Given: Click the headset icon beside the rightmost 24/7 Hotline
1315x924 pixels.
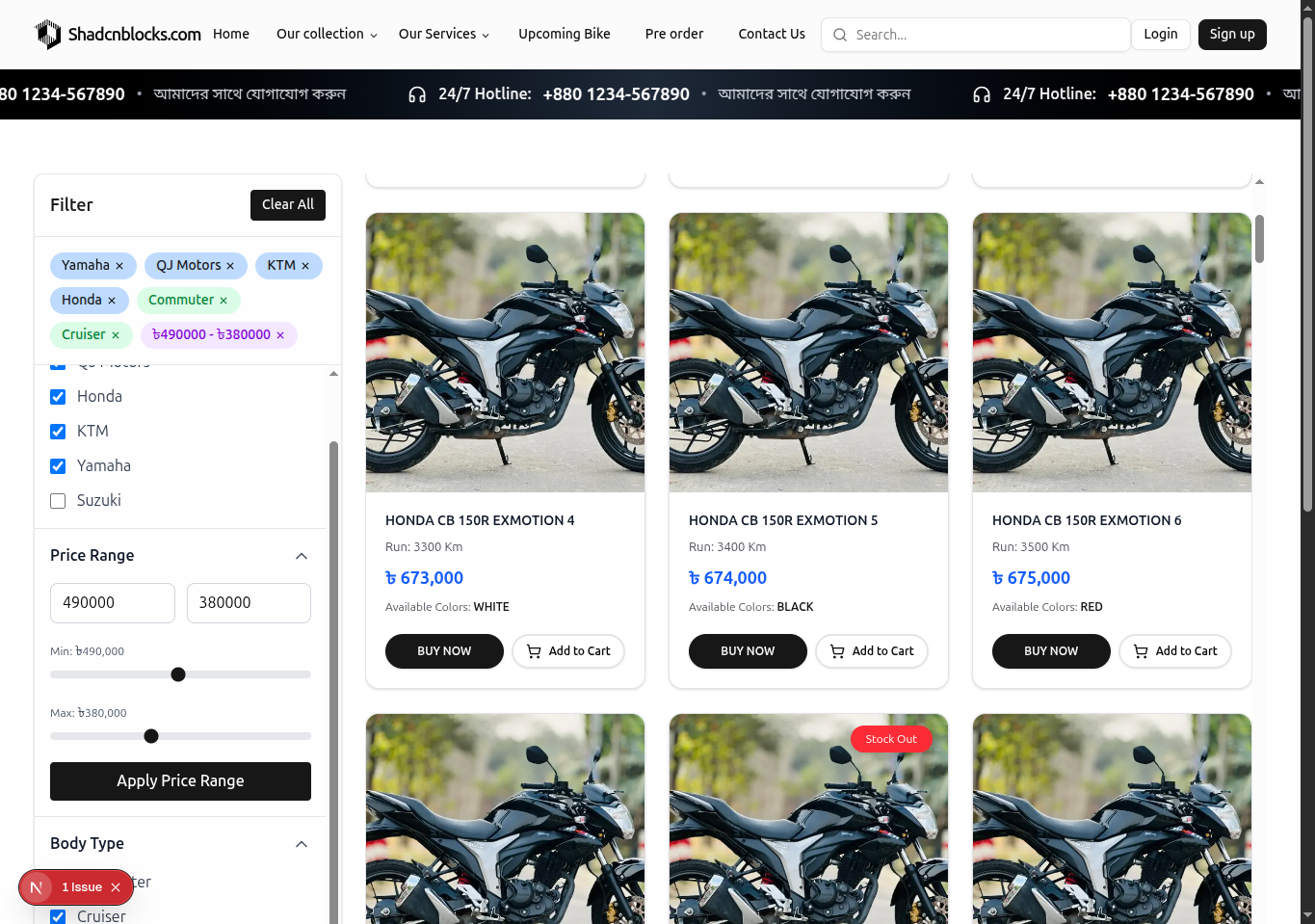Looking at the screenshot, I should point(982,94).
